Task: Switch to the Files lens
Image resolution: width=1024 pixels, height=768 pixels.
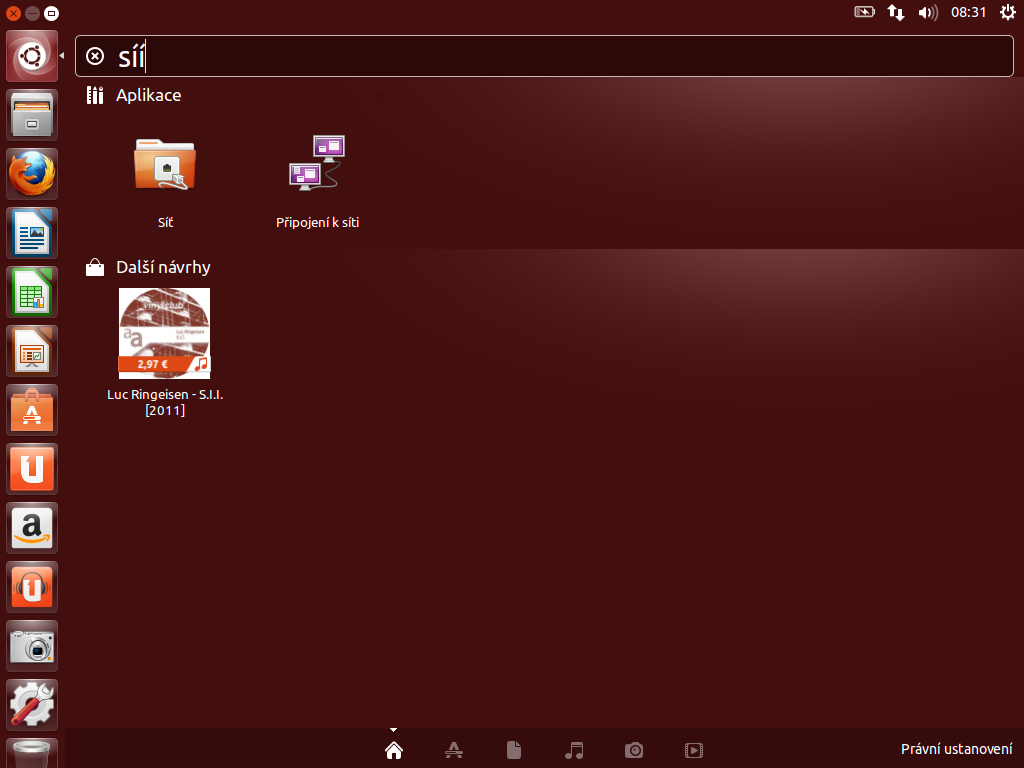Action: click(514, 750)
